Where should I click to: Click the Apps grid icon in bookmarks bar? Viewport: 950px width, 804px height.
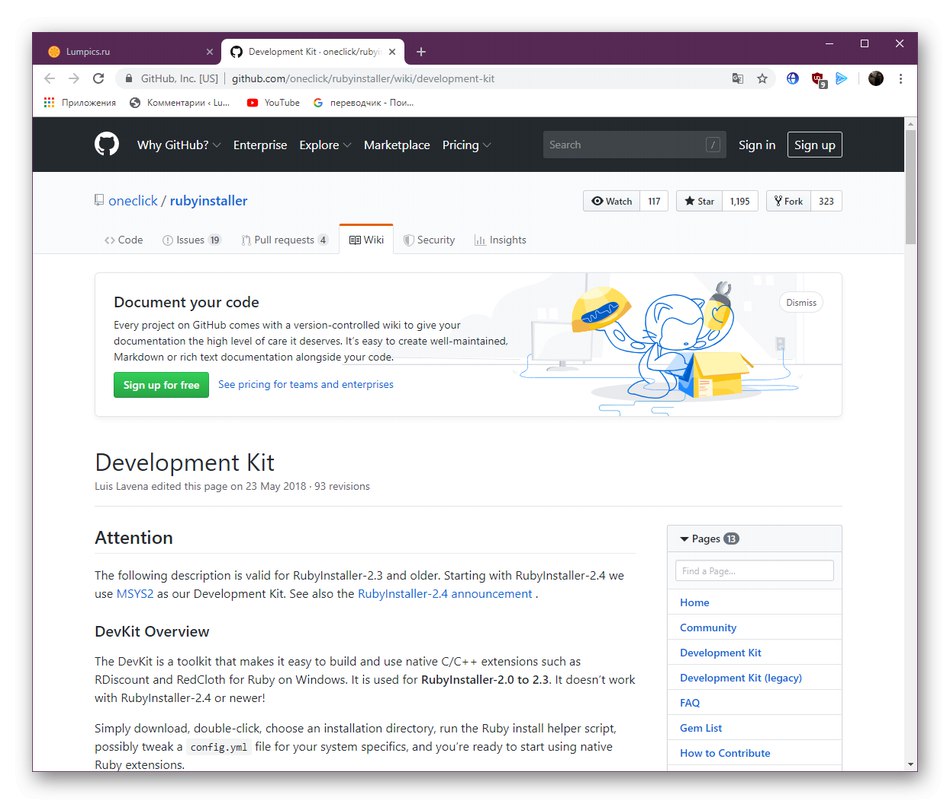[49, 102]
